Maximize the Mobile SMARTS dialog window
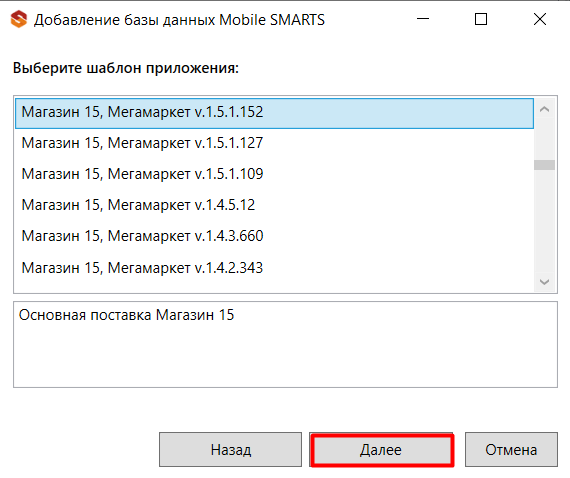The width and height of the screenshot is (570, 478). pyautogui.click(x=481, y=19)
